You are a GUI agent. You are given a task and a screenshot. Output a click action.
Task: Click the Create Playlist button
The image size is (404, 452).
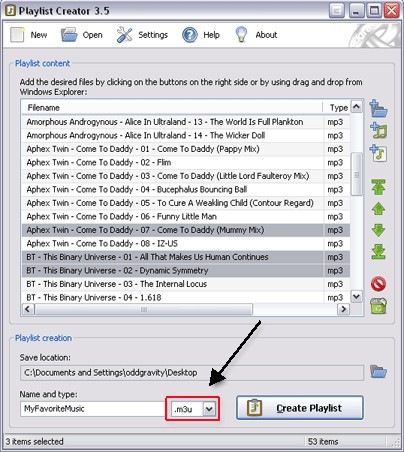click(300, 408)
